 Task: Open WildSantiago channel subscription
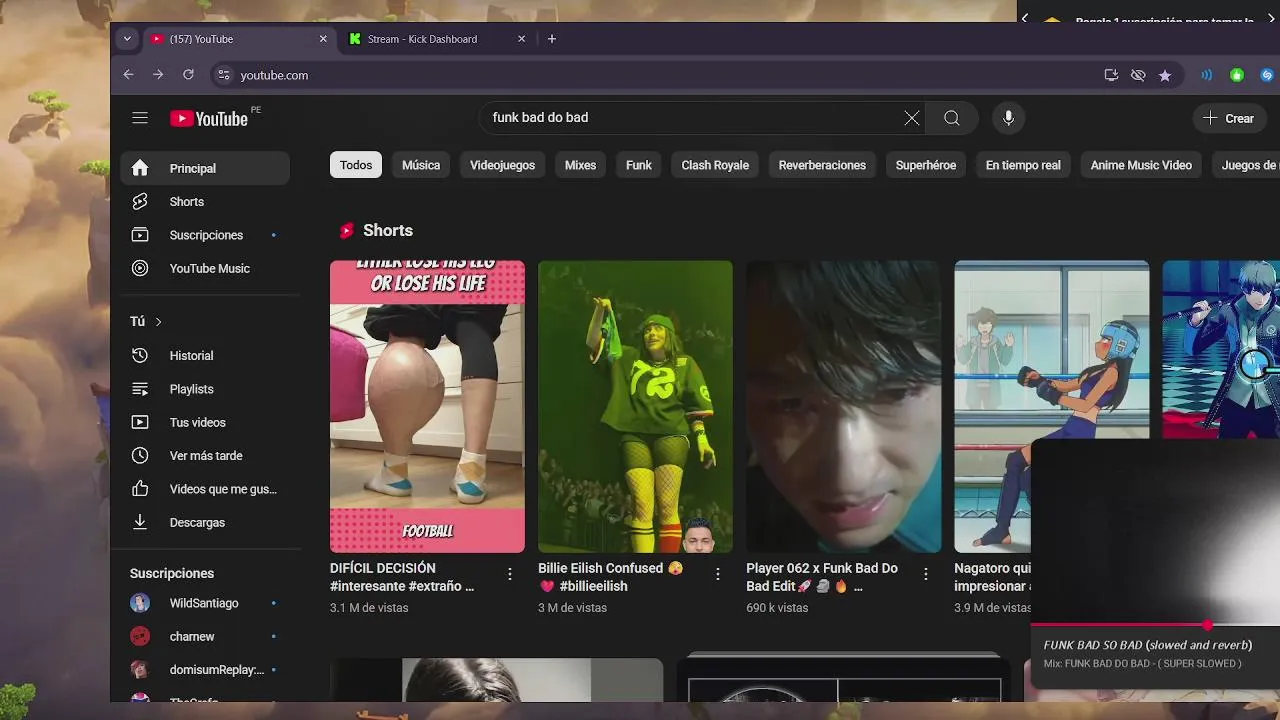tap(205, 603)
